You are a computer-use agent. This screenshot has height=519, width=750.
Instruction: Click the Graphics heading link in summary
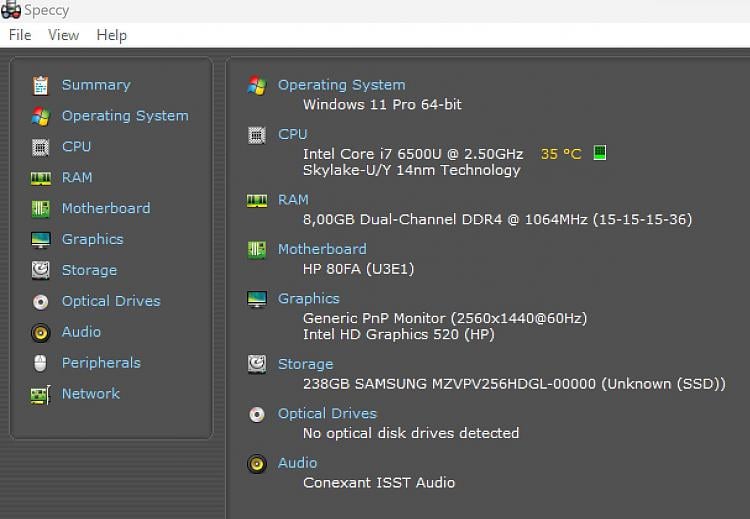[x=309, y=299]
